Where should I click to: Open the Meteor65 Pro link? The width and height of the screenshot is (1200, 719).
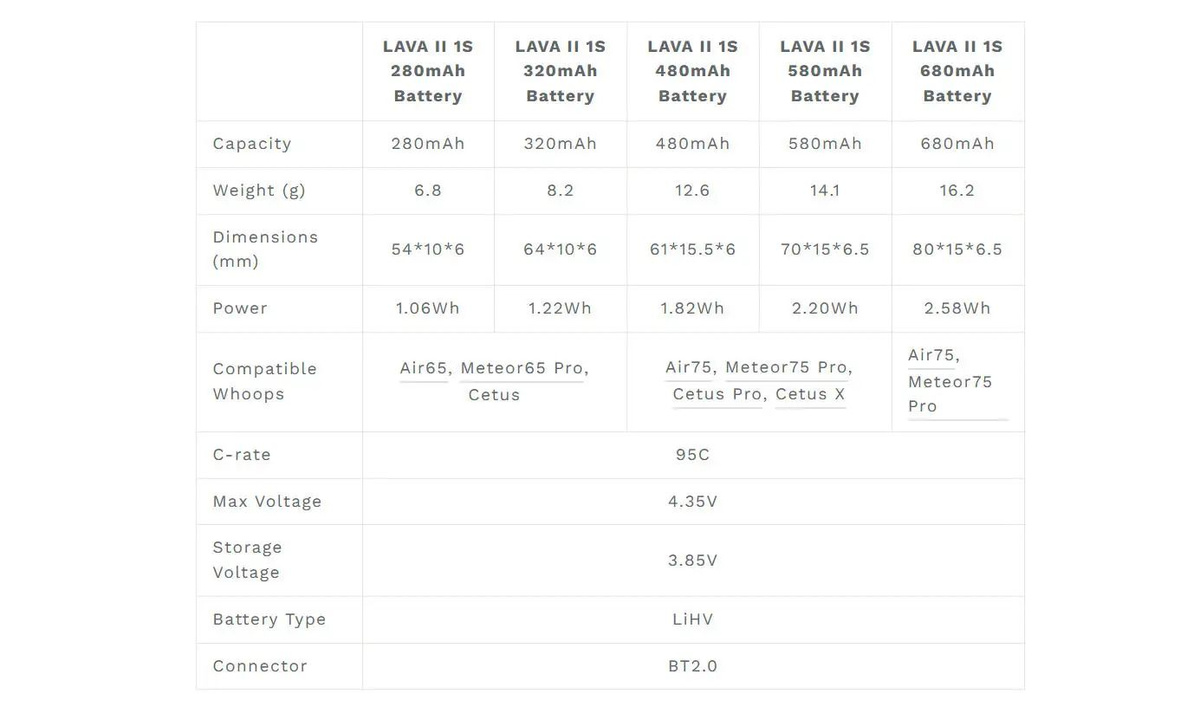click(522, 368)
